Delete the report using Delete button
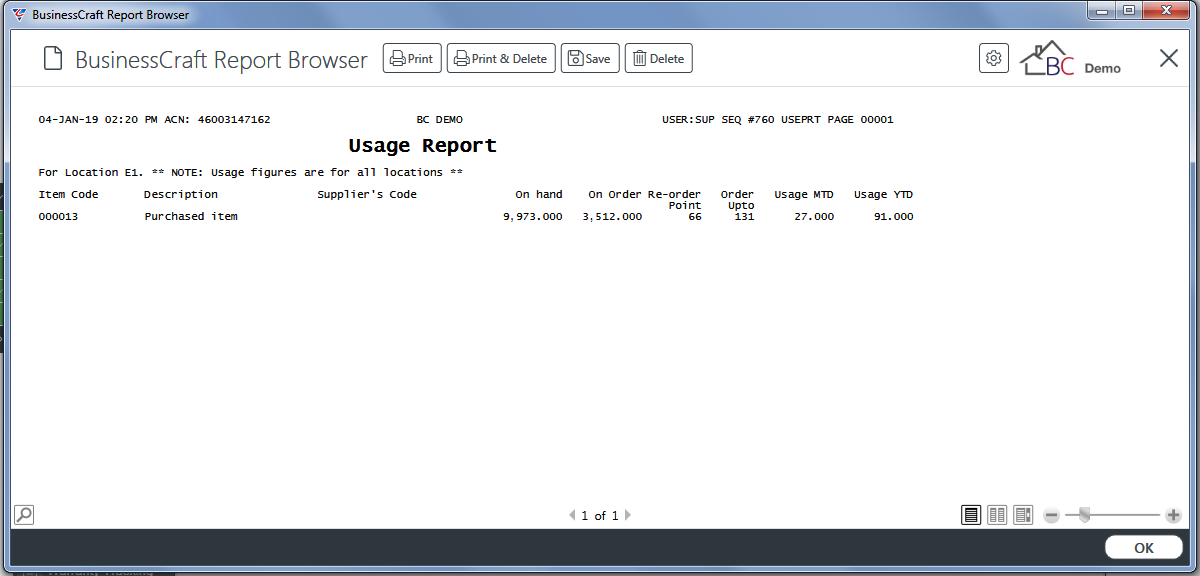1200x576 pixels. coord(659,58)
